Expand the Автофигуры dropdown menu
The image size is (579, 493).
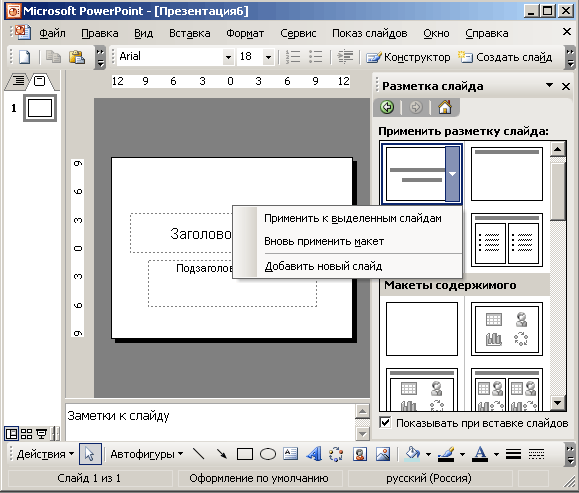[147, 454]
